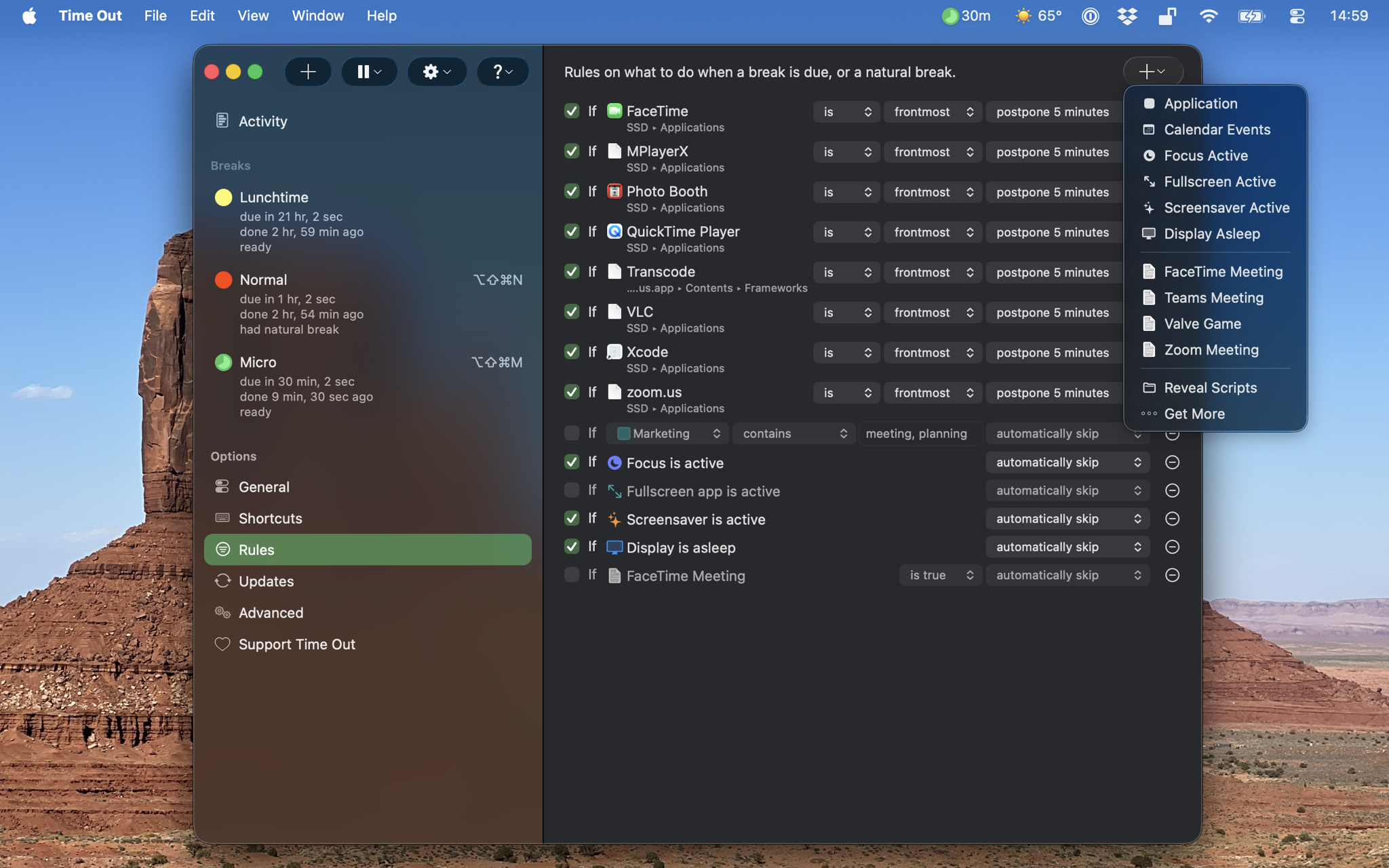Click Support Time Out heart item
The width and height of the screenshot is (1389, 868).
click(x=368, y=644)
